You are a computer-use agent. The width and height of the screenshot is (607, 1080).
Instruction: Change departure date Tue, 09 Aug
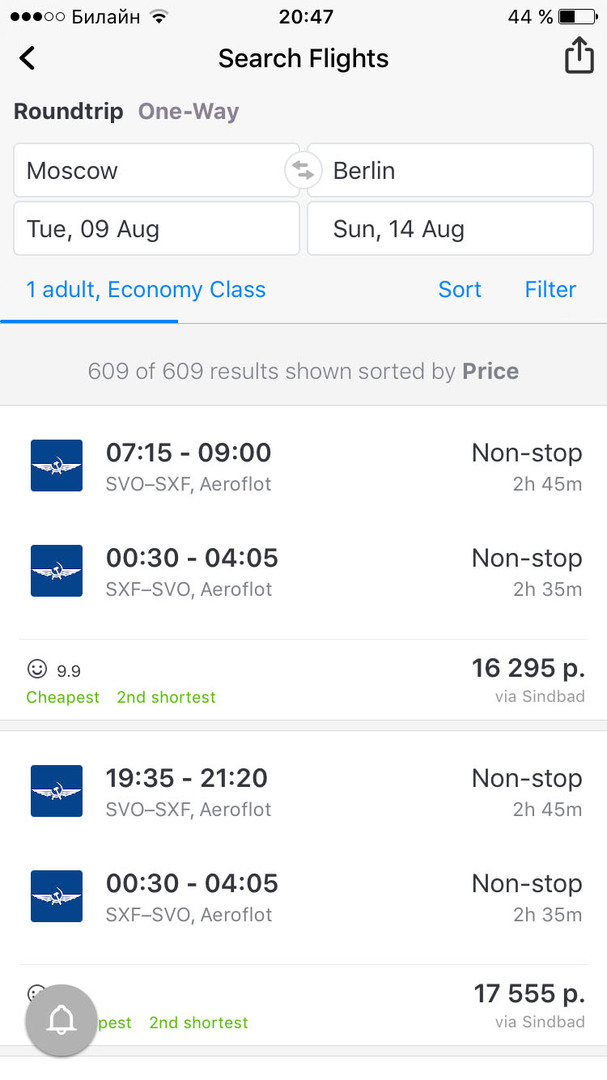156,229
